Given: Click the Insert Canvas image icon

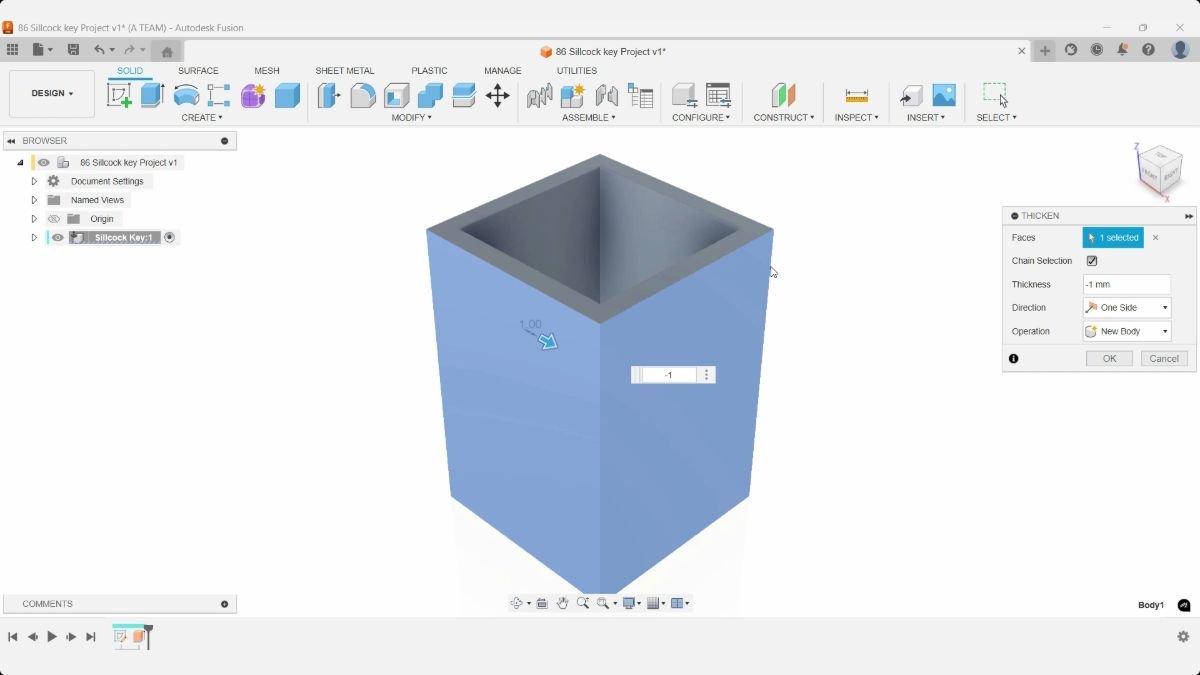Looking at the screenshot, I should point(944,95).
